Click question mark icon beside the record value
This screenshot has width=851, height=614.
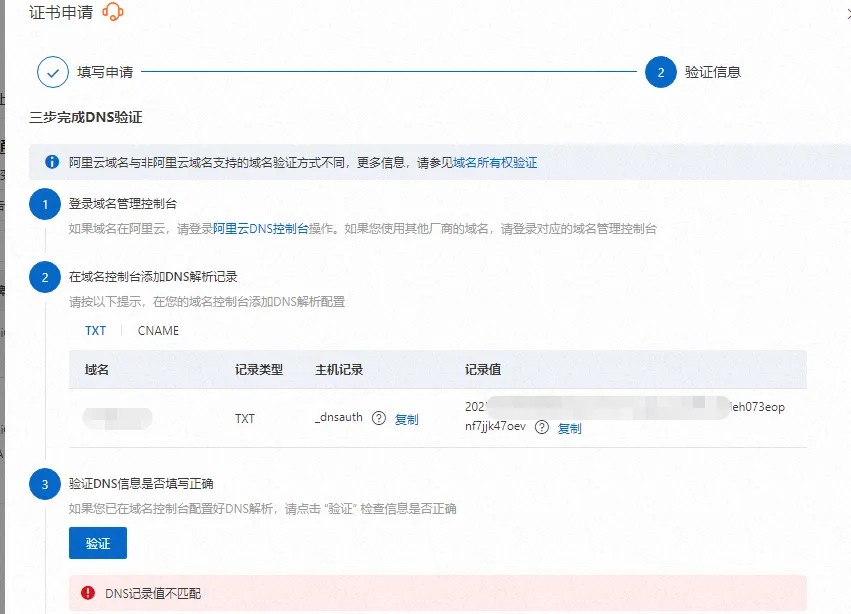point(541,428)
